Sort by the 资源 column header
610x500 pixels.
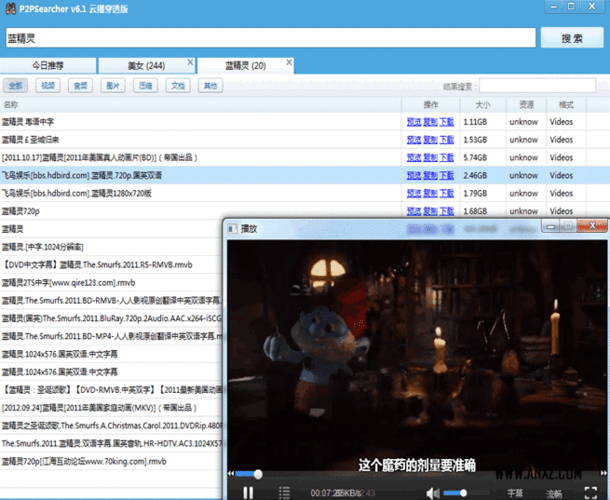coord(526,105)
